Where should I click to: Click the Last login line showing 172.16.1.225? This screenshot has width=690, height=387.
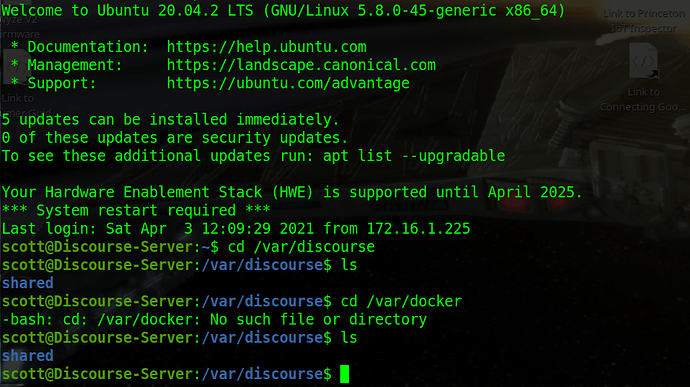236,229
